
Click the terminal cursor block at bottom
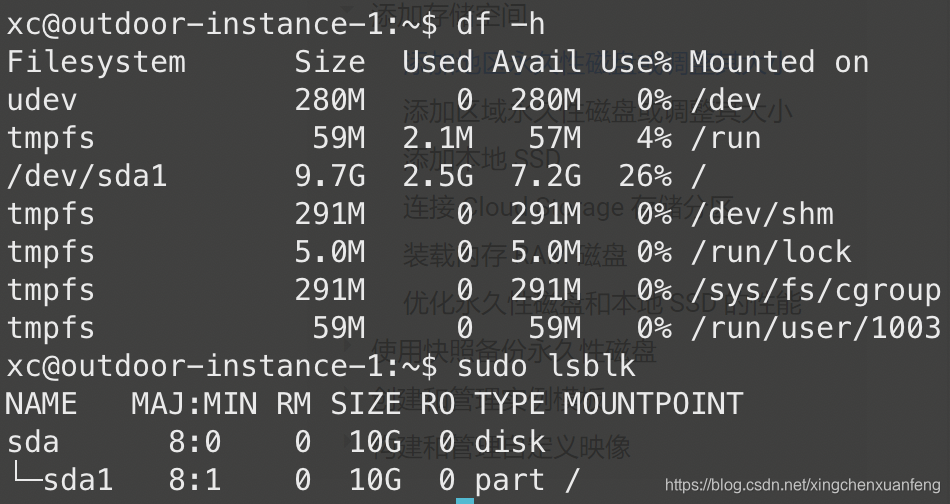tap(465, 500)
